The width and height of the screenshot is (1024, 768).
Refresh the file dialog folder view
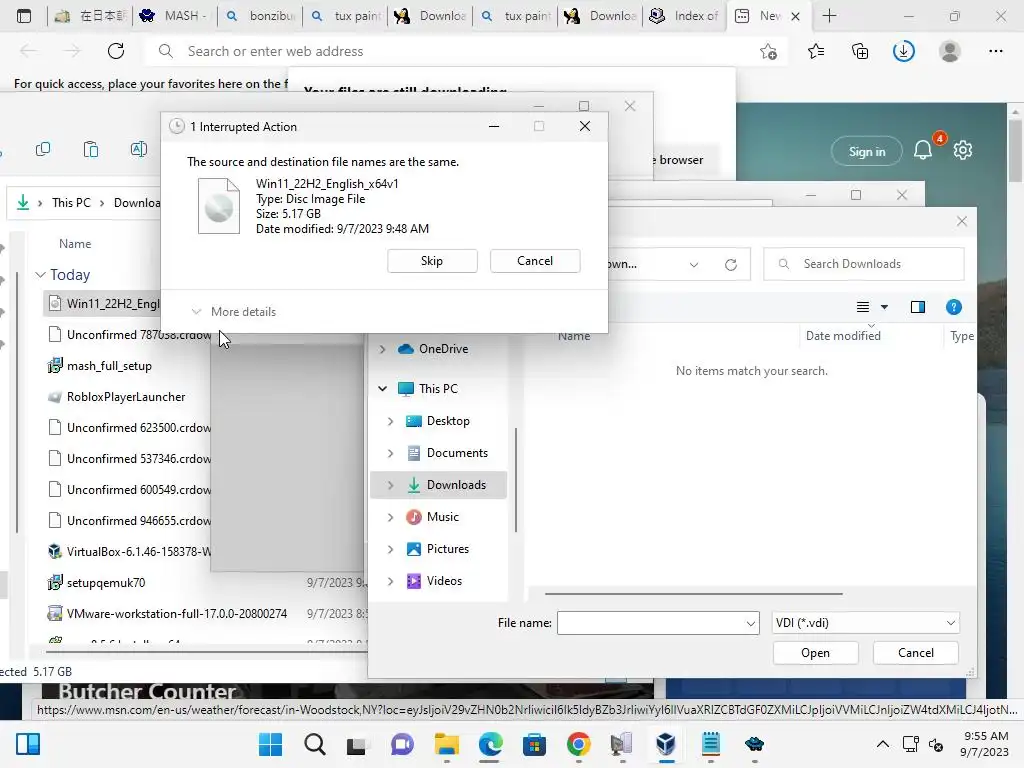pyautogui.click(x=731, y=264)
